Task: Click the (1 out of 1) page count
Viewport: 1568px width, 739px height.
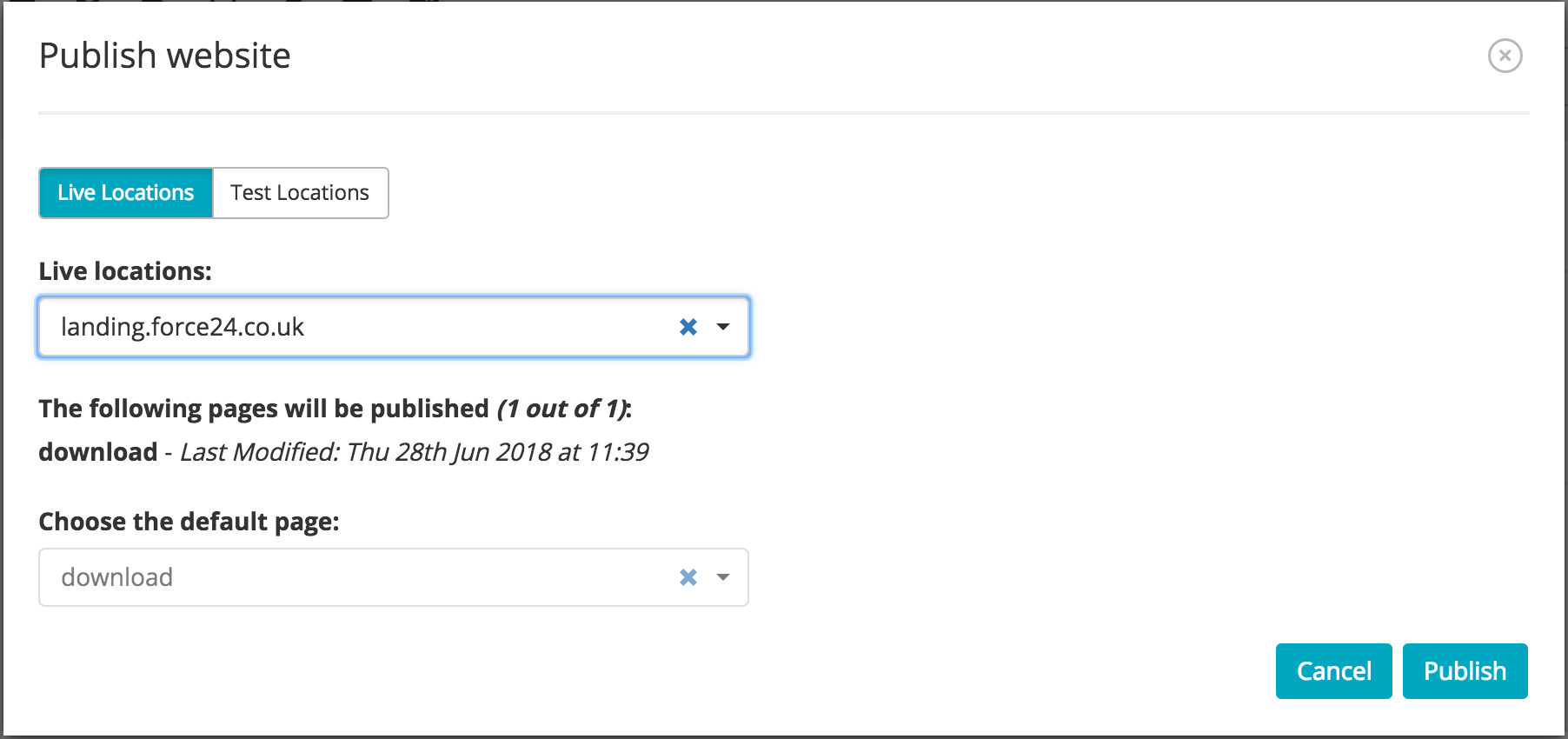Action: [x=561, y=409]
